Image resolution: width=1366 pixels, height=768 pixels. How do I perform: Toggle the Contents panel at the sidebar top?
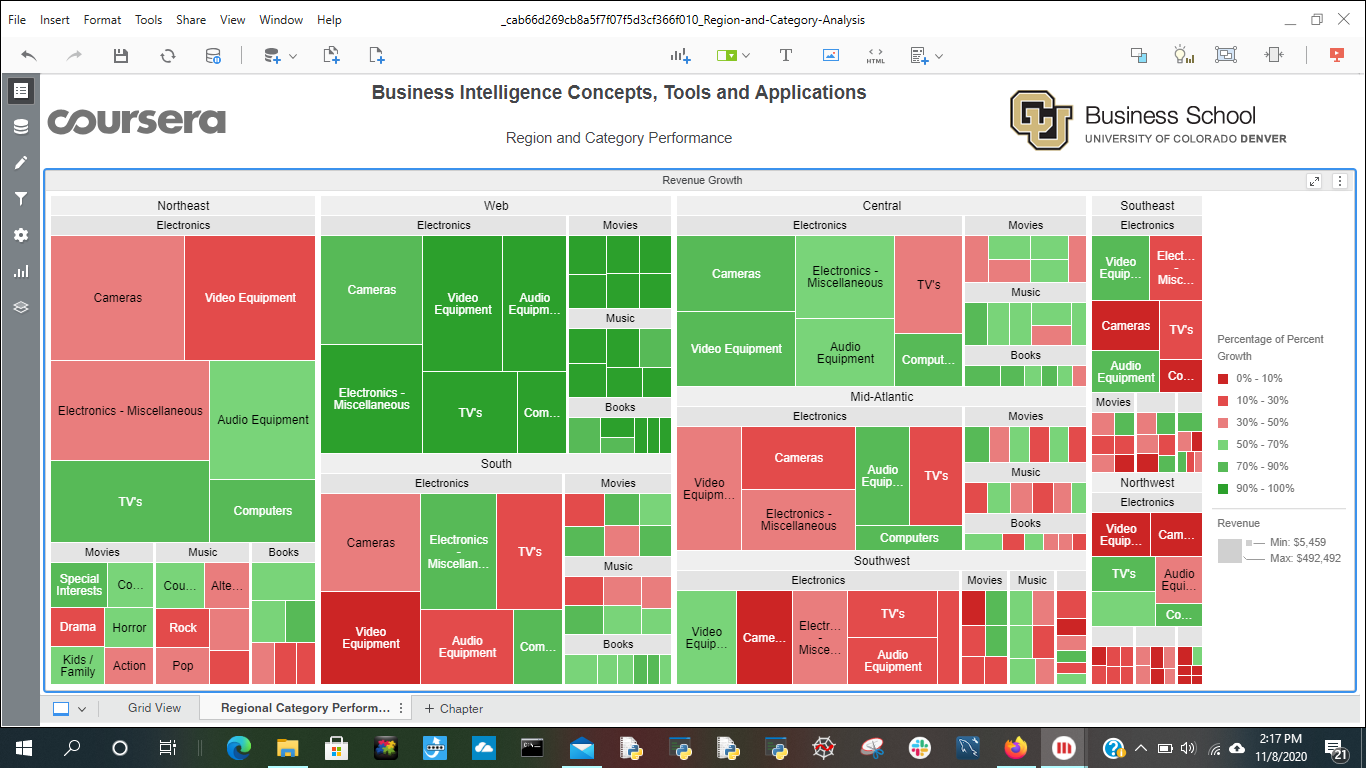click(21, 91)
